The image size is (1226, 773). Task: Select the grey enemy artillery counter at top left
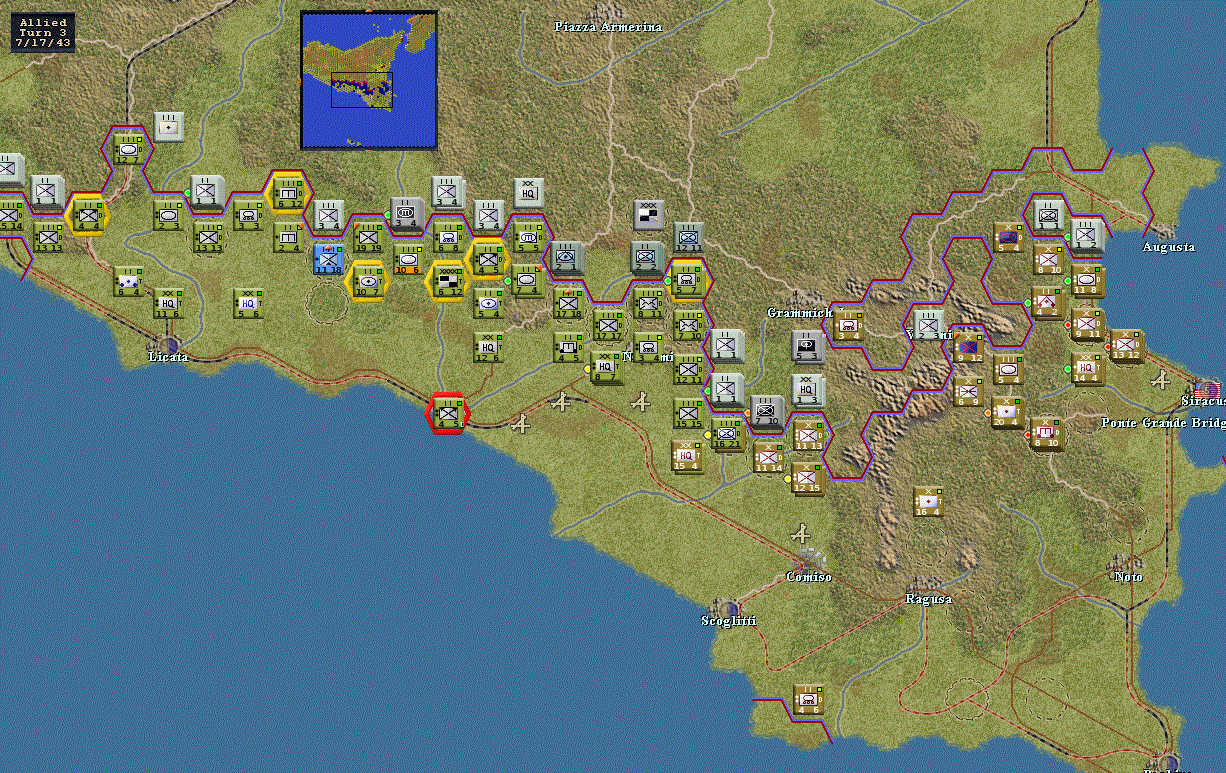point(168,127)
